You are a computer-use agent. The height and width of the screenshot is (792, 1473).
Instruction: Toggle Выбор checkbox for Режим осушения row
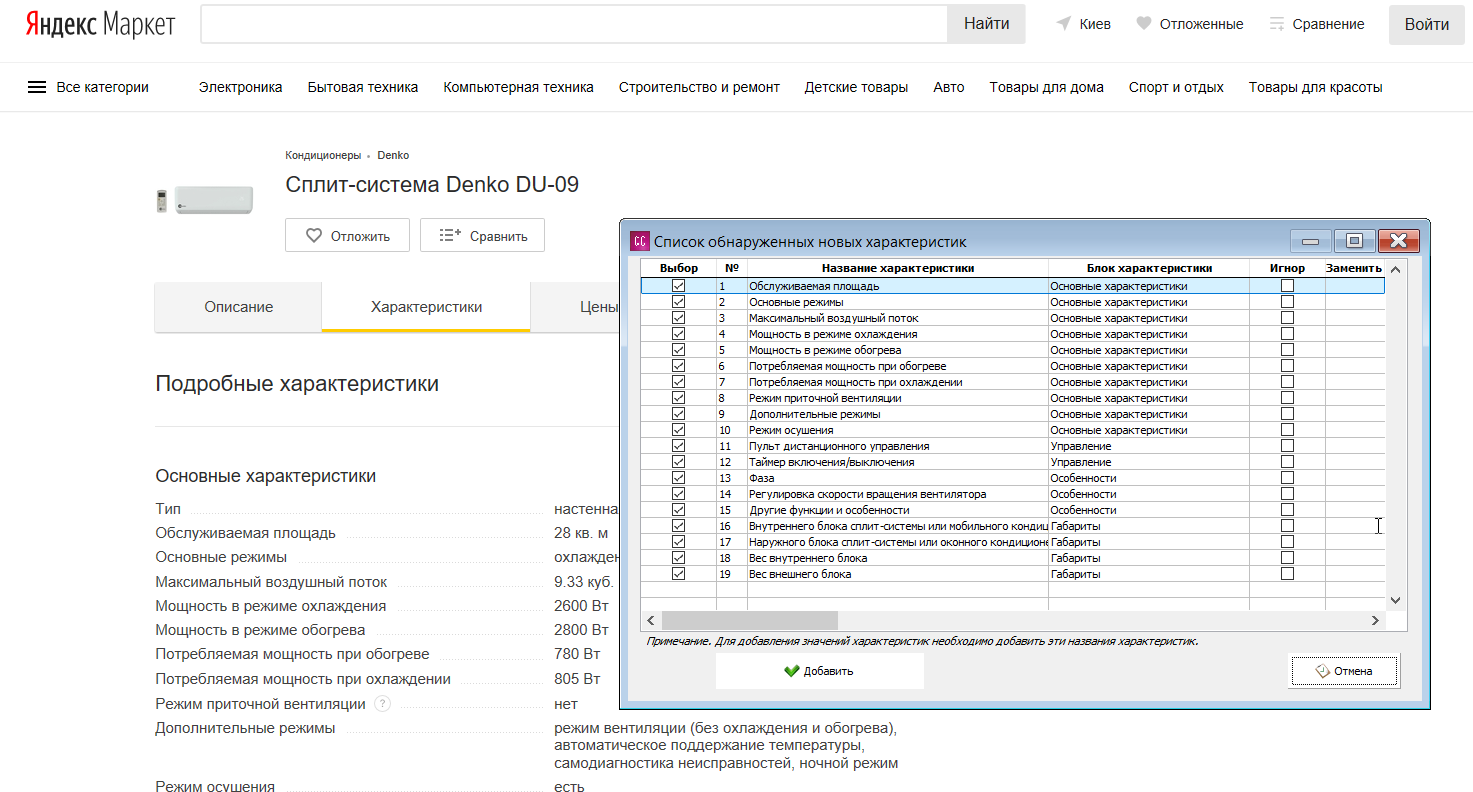coord(679,430)
